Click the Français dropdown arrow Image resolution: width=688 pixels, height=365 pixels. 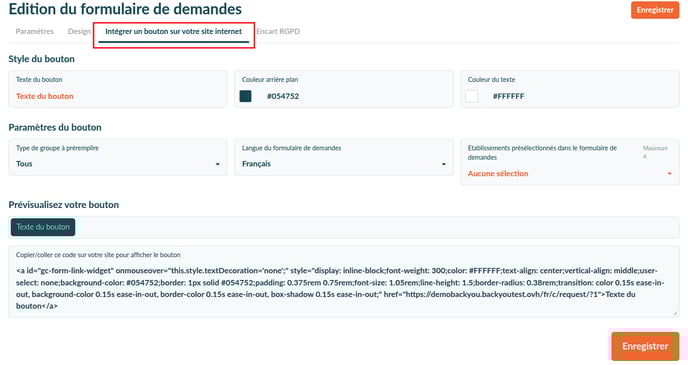click(x=444, y=164)
